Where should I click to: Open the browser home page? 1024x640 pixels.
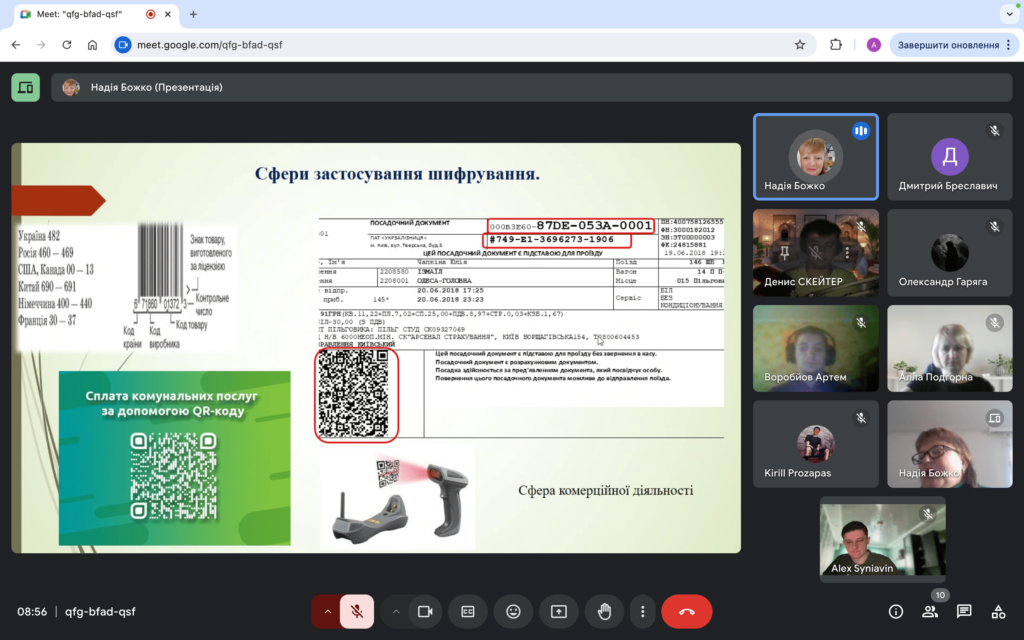(x=92, y=45)
